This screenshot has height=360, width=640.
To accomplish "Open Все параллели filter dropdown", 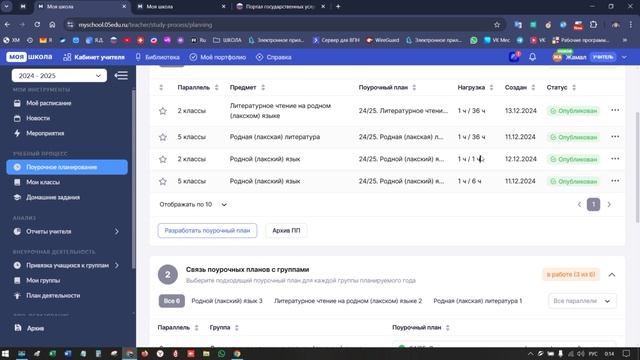I will coord(582,301).
